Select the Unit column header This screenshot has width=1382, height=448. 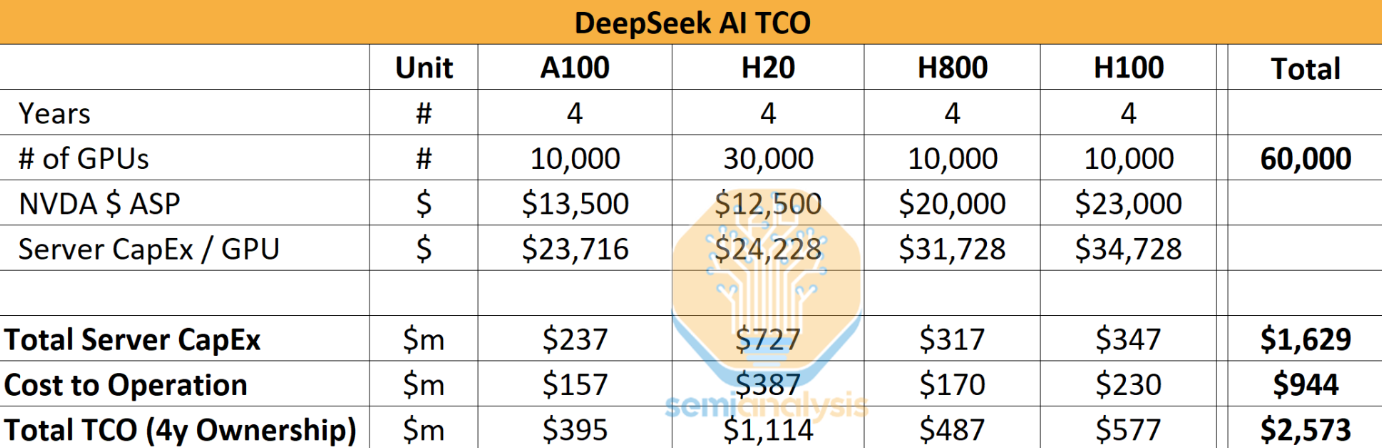[x=423, y=67]
